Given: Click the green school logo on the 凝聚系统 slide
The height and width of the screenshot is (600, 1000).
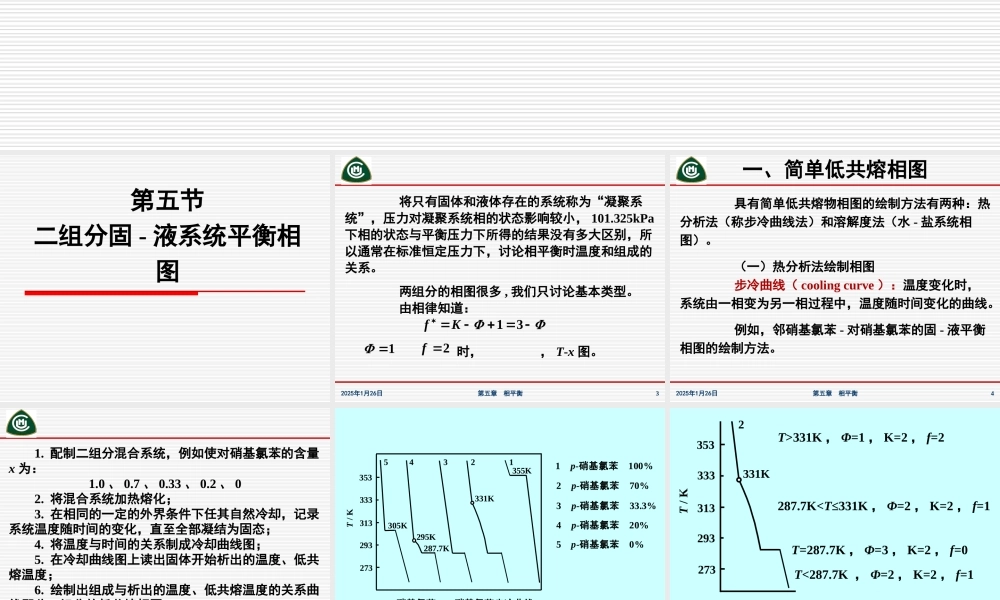Looking at the screenshot, I should (355, 168).
